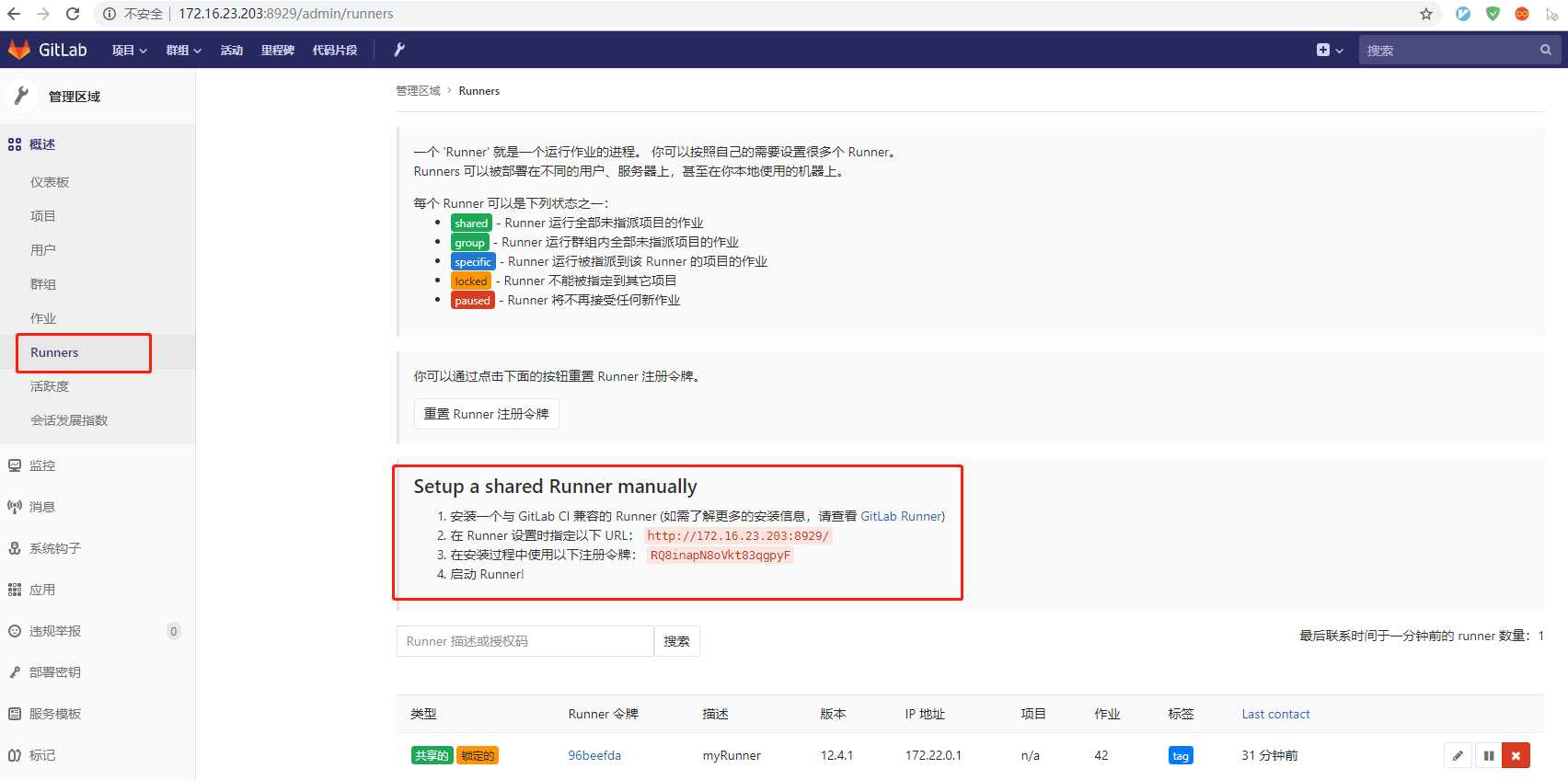Open 里程碑 in top navigation
The height and width of the screenshot is (780, 1568).
point(277,50)
